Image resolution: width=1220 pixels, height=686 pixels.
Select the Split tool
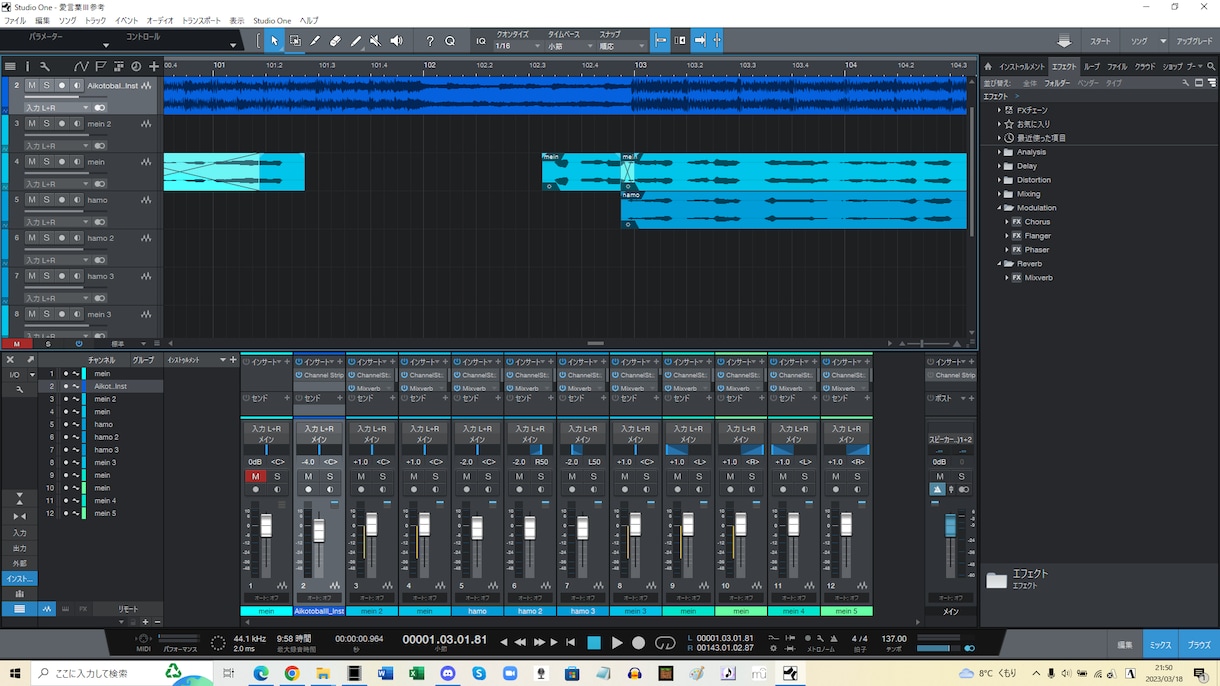coord(315,41)
